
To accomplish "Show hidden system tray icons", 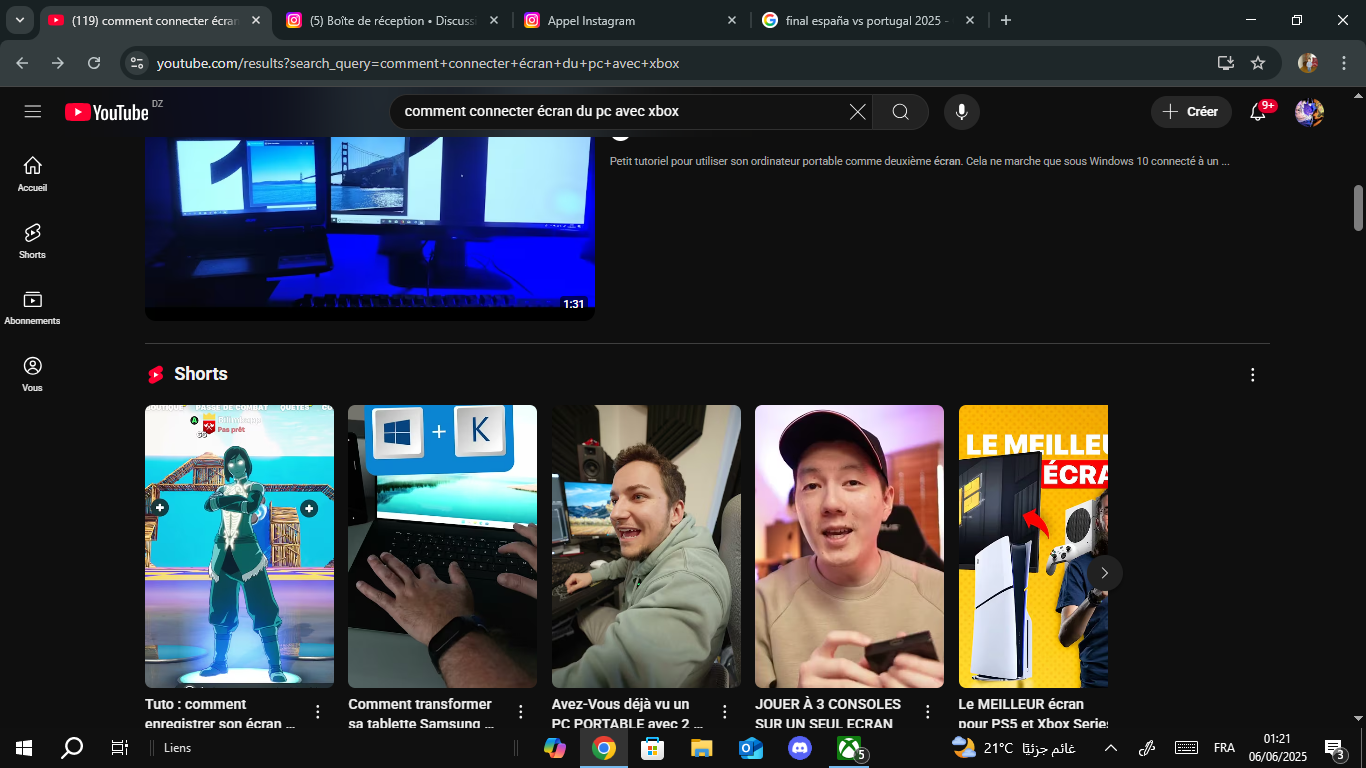I will point(1110,748).
